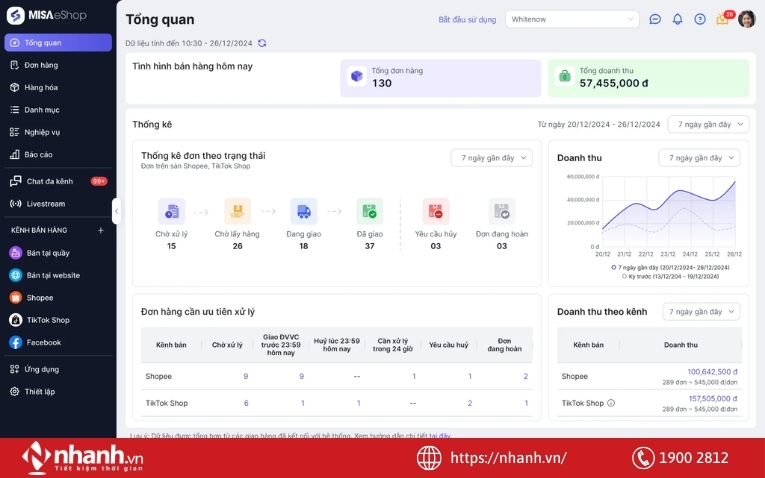Open Doanh thu chart period dropdown
Screen dimensions: 765x478
699,158
